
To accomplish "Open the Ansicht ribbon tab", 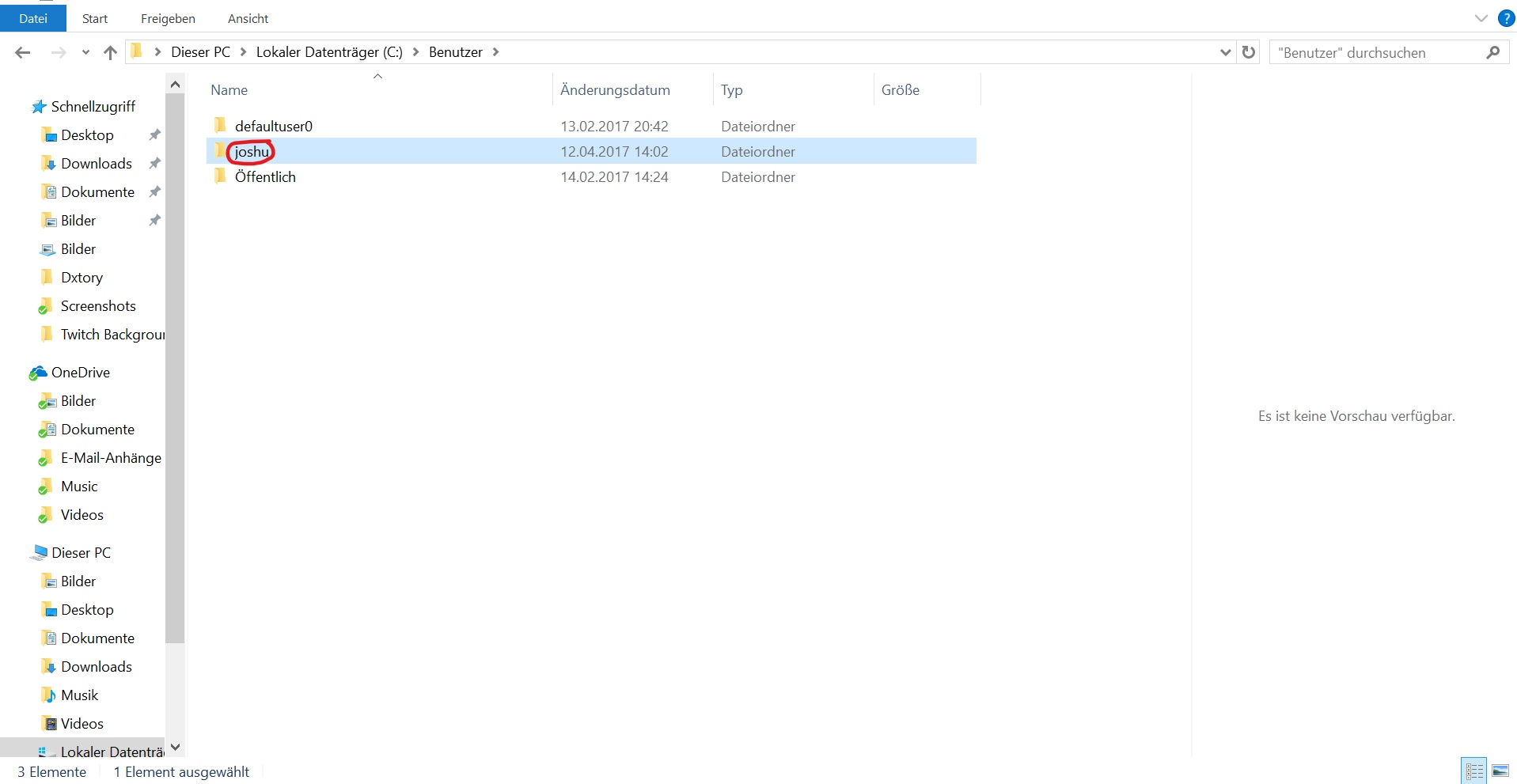I will pyautogui.click(x=248, y=18).
